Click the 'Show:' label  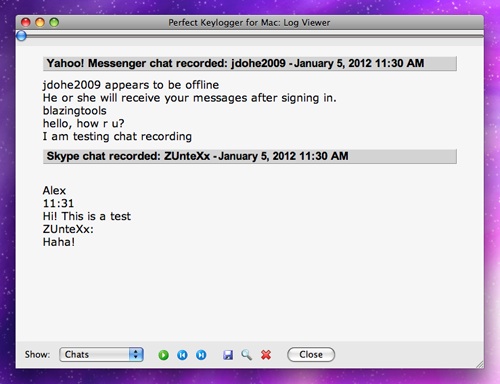coord(37,354)
